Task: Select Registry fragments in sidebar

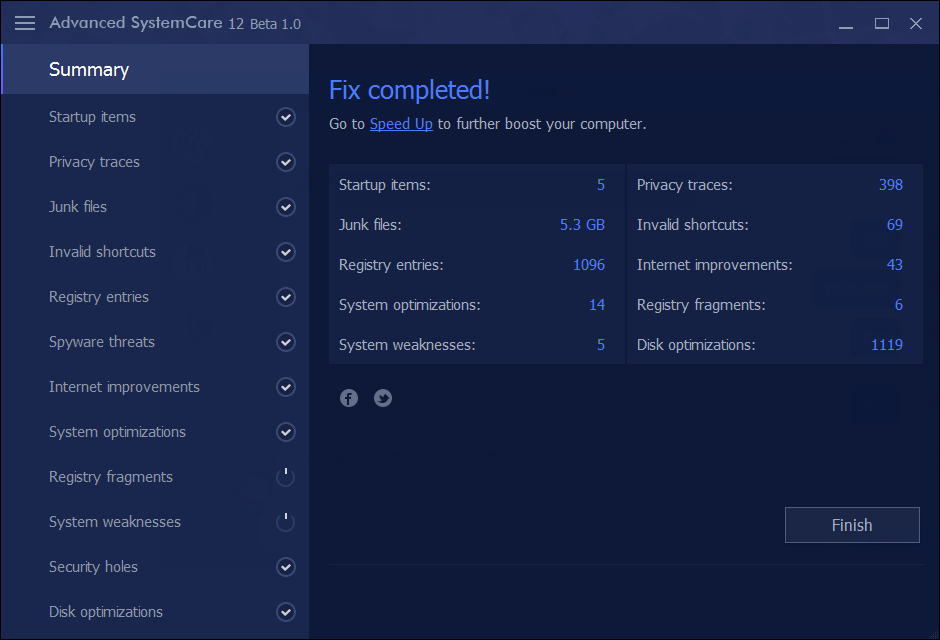Action: 155,477
